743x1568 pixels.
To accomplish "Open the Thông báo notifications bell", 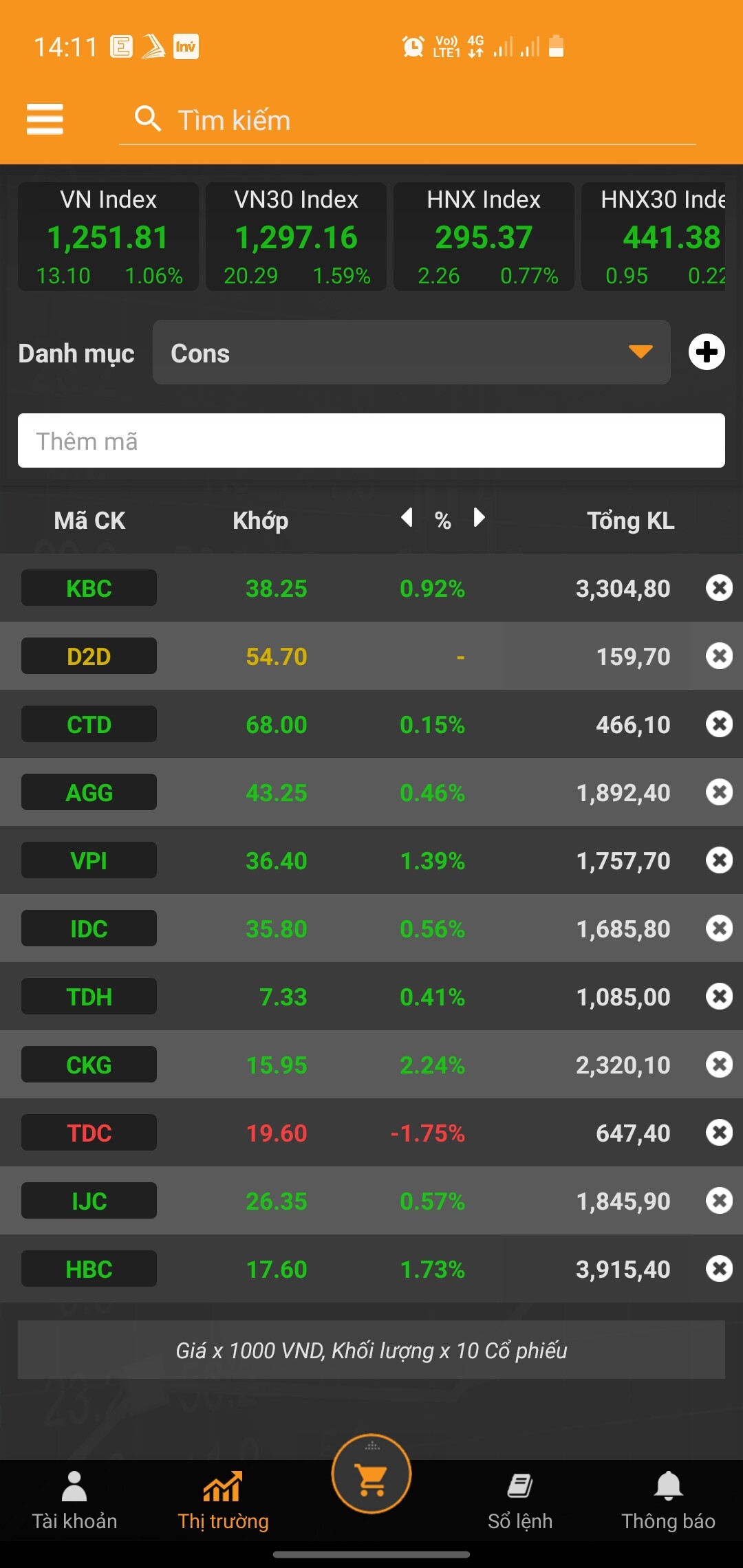I will [668, 1499].
